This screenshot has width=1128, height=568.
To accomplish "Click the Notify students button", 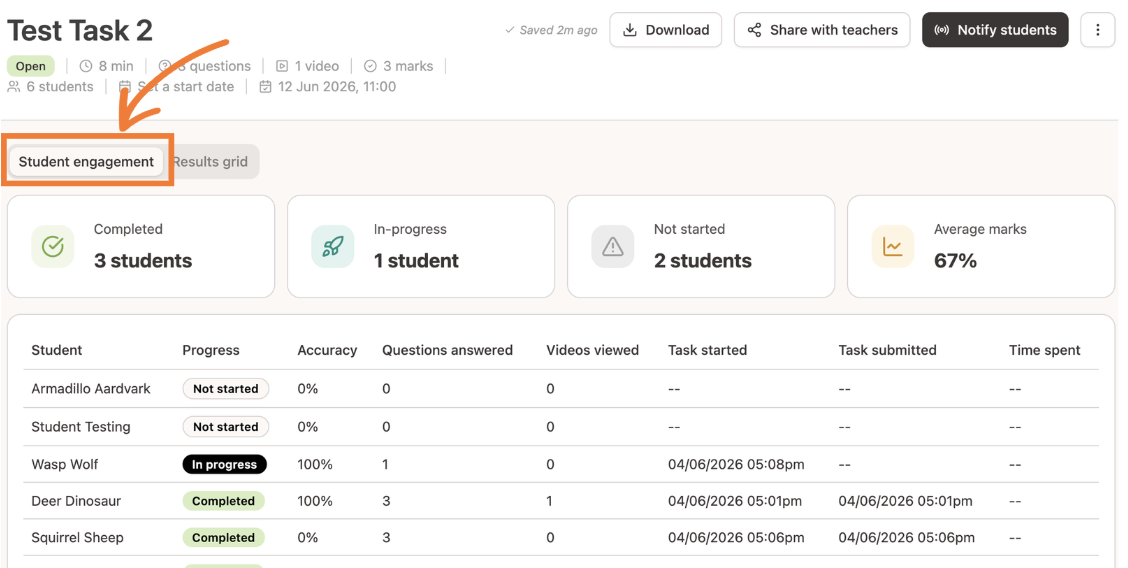I will (x=995, y=30).
